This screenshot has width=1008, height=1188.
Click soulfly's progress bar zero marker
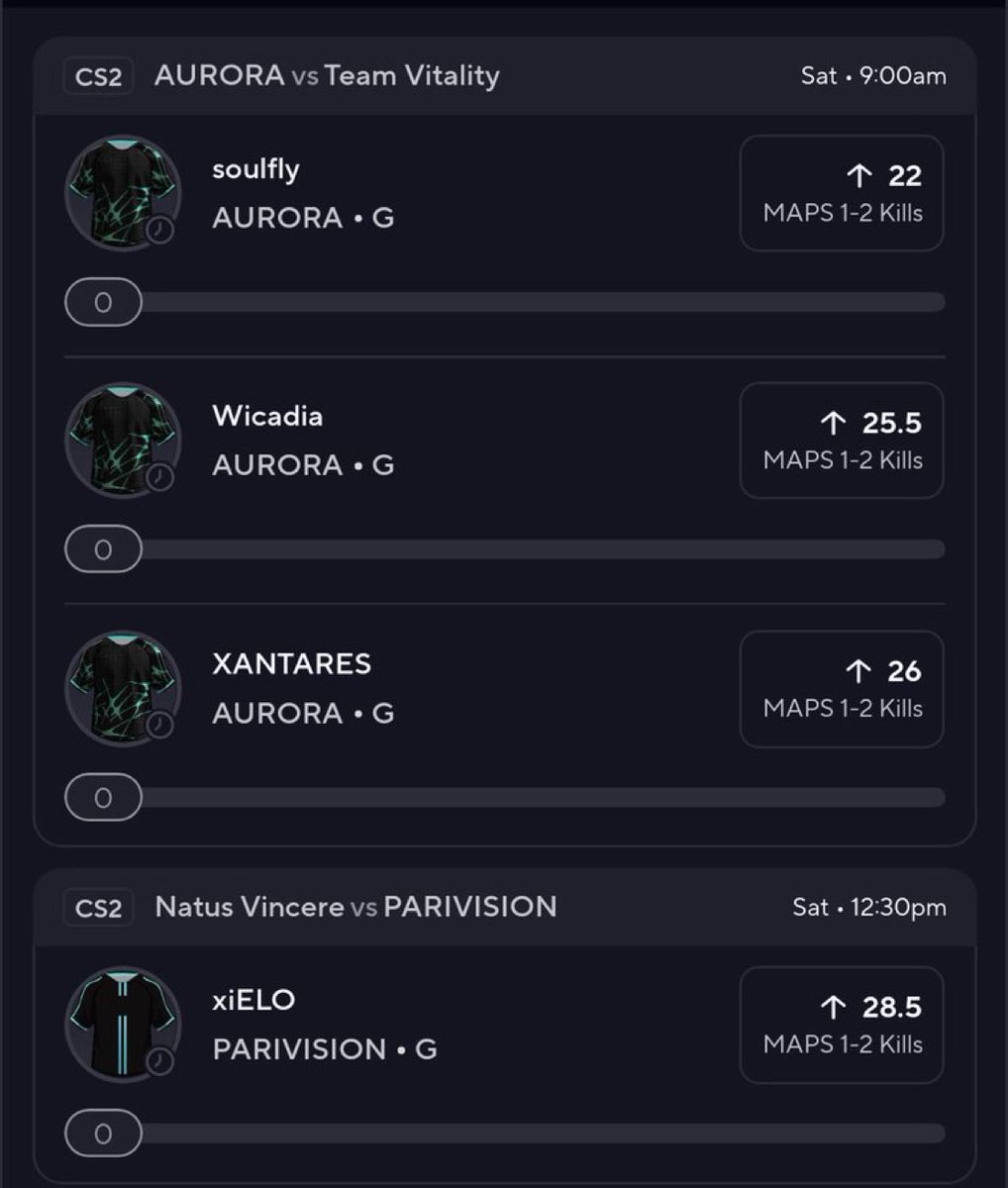pyautogui.click(x=103, y=303)
